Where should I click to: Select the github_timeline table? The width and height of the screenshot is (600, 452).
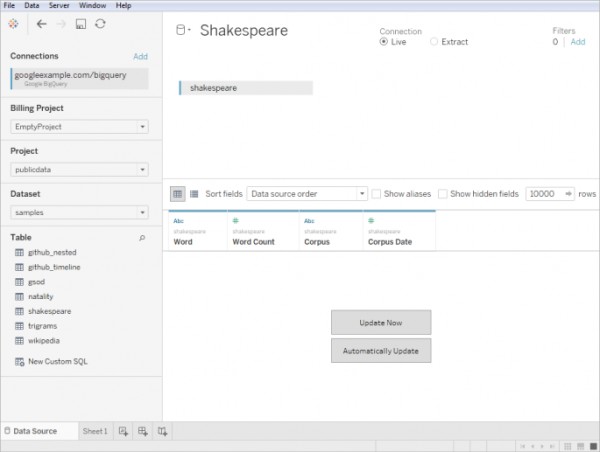54,267
